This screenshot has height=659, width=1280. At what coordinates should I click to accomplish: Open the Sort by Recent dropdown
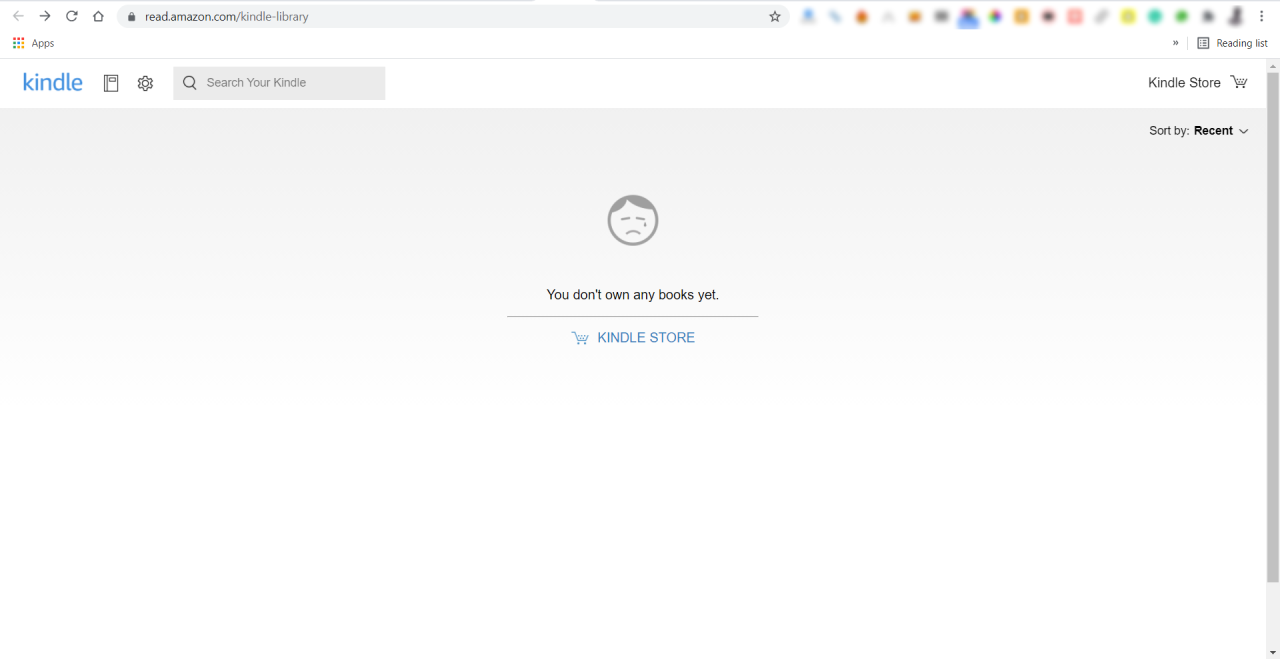(1199, 131)
